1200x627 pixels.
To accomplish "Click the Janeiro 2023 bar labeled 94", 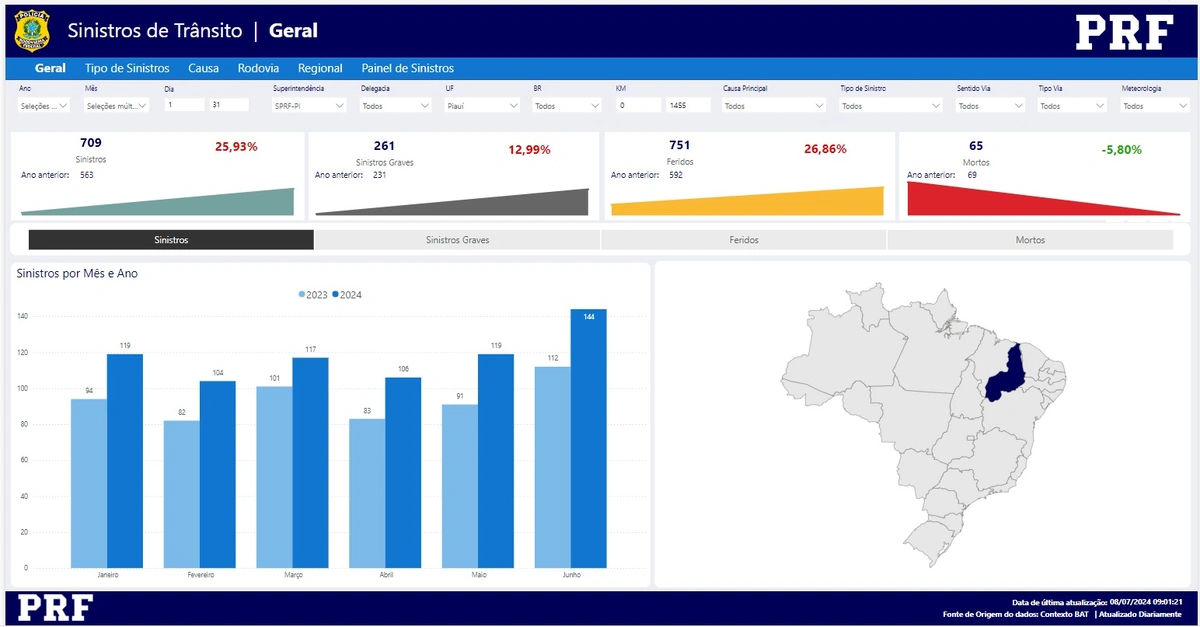I will tap(88, 483).
